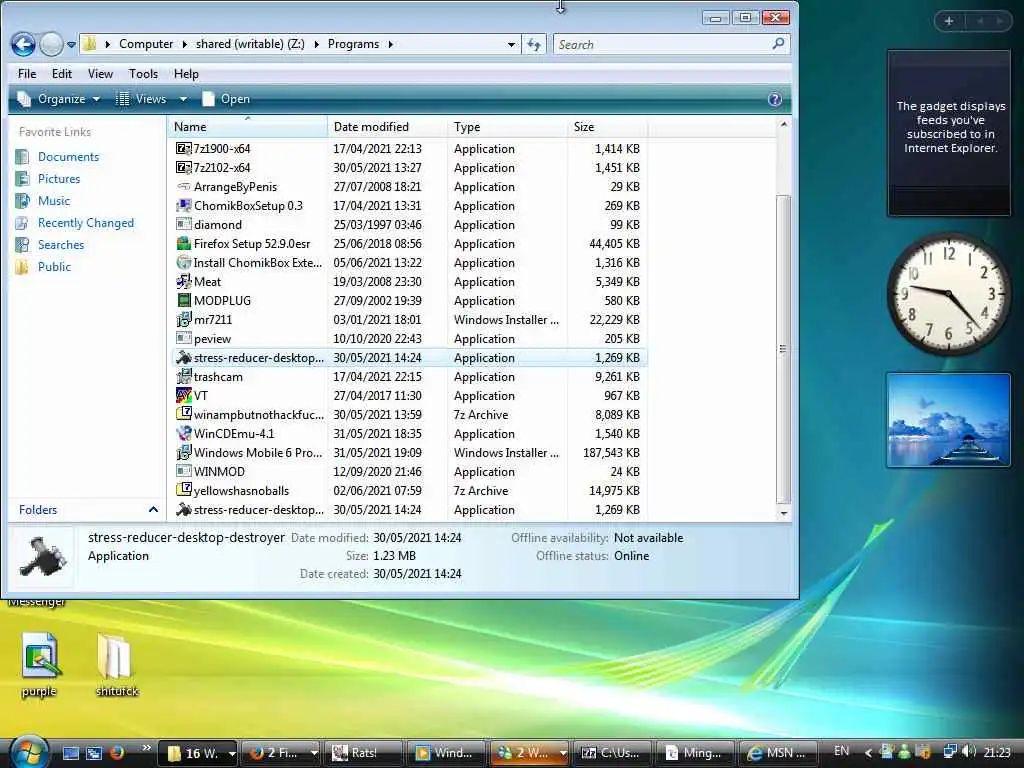The height and width of the screenshot is (768, 1024).
Task: Sort by Type column header
Action: pos(507,127)
